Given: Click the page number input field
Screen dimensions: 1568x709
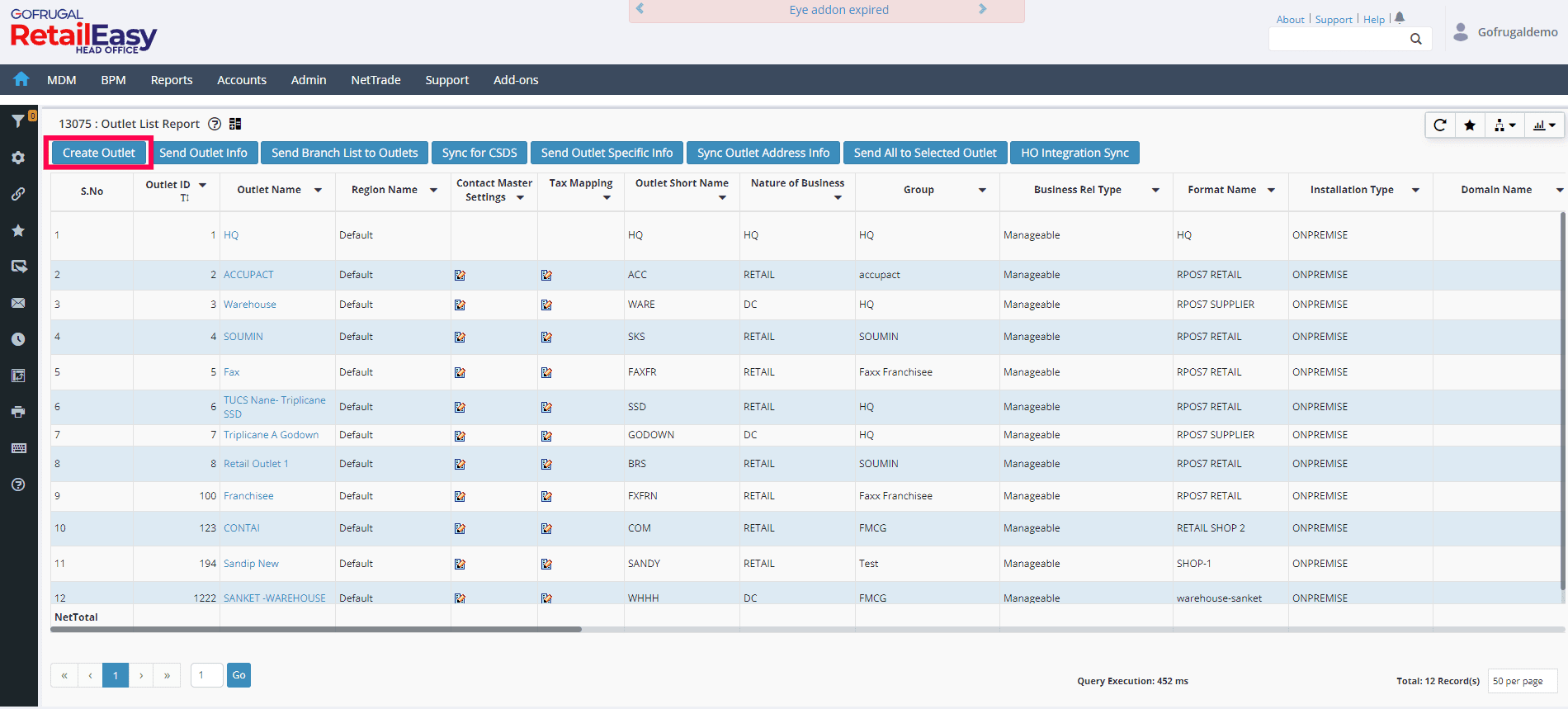Looking at the screenshot, I should [206, 675].
